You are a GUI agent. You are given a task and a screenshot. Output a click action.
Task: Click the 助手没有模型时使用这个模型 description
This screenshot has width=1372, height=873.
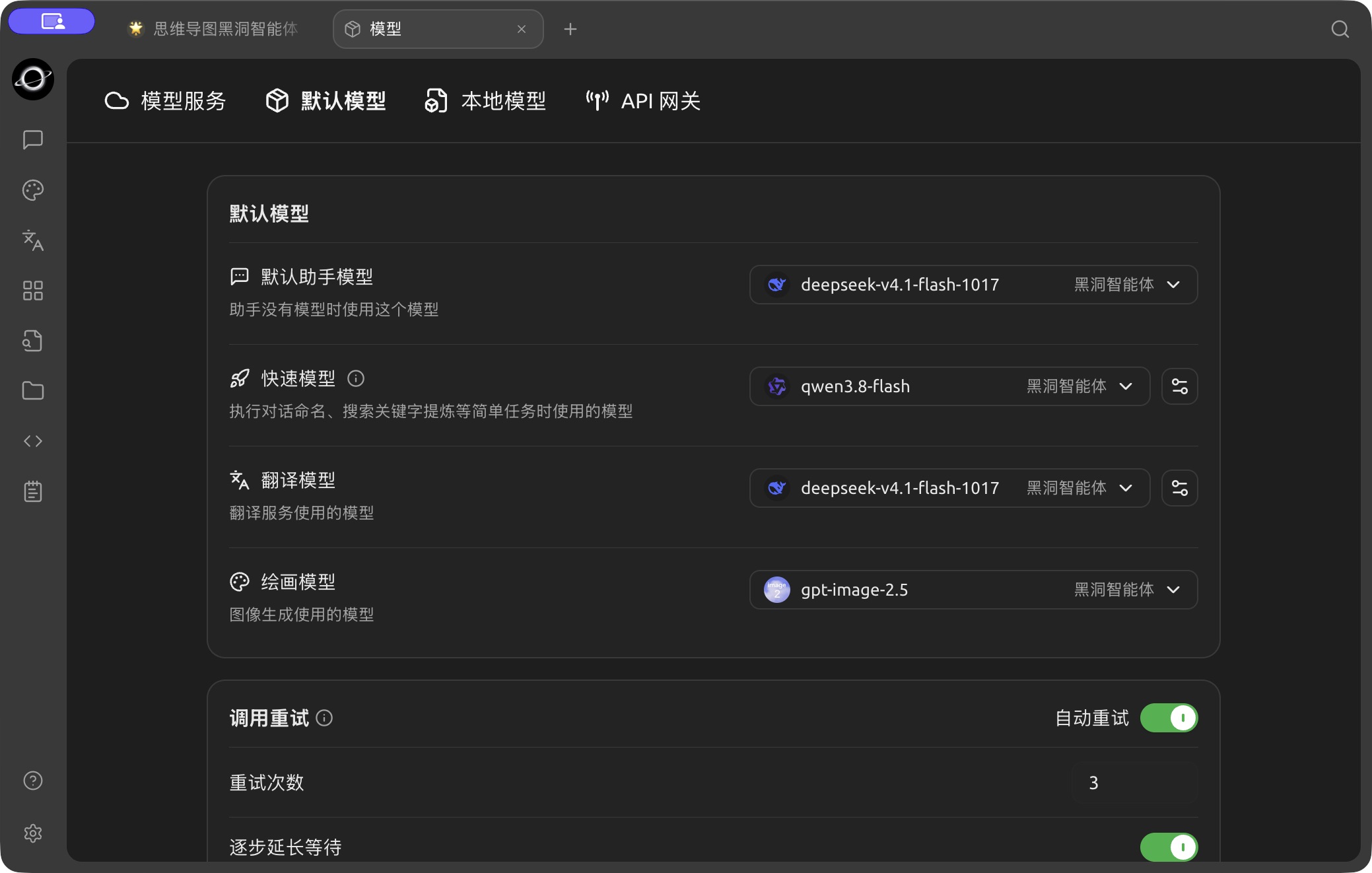point(334,310)
